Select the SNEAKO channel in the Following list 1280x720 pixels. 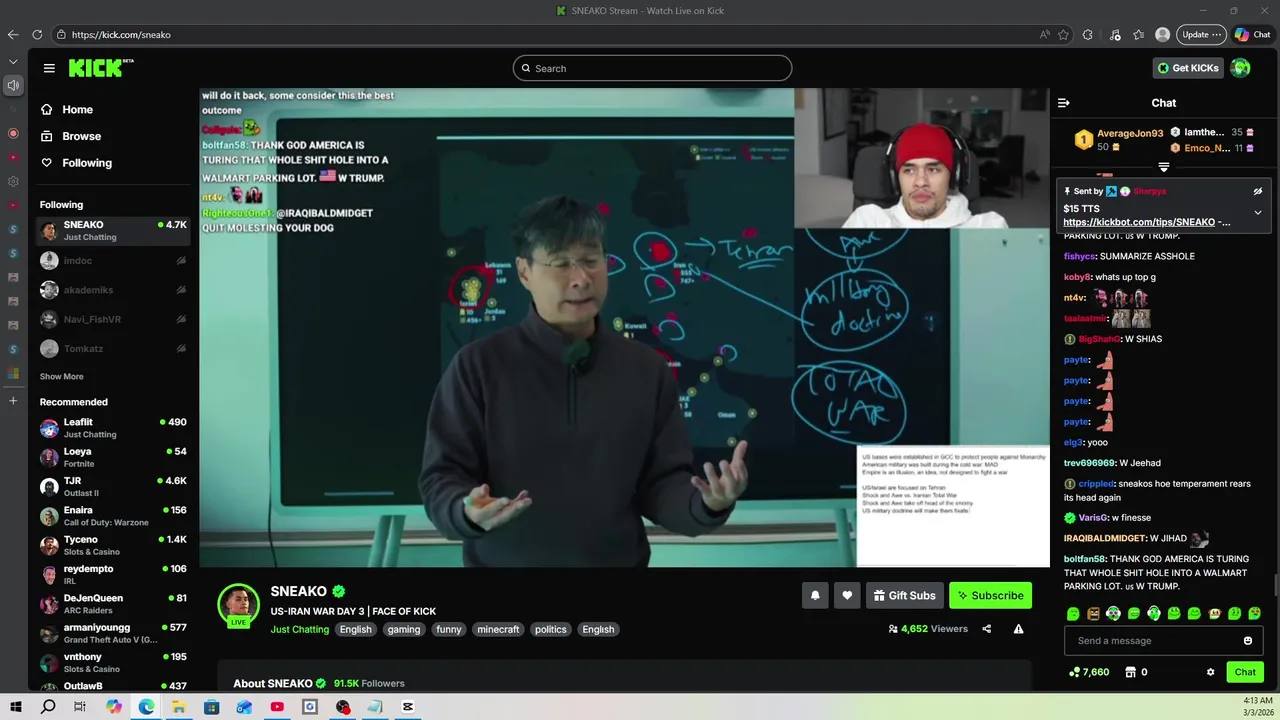[113, 231]
